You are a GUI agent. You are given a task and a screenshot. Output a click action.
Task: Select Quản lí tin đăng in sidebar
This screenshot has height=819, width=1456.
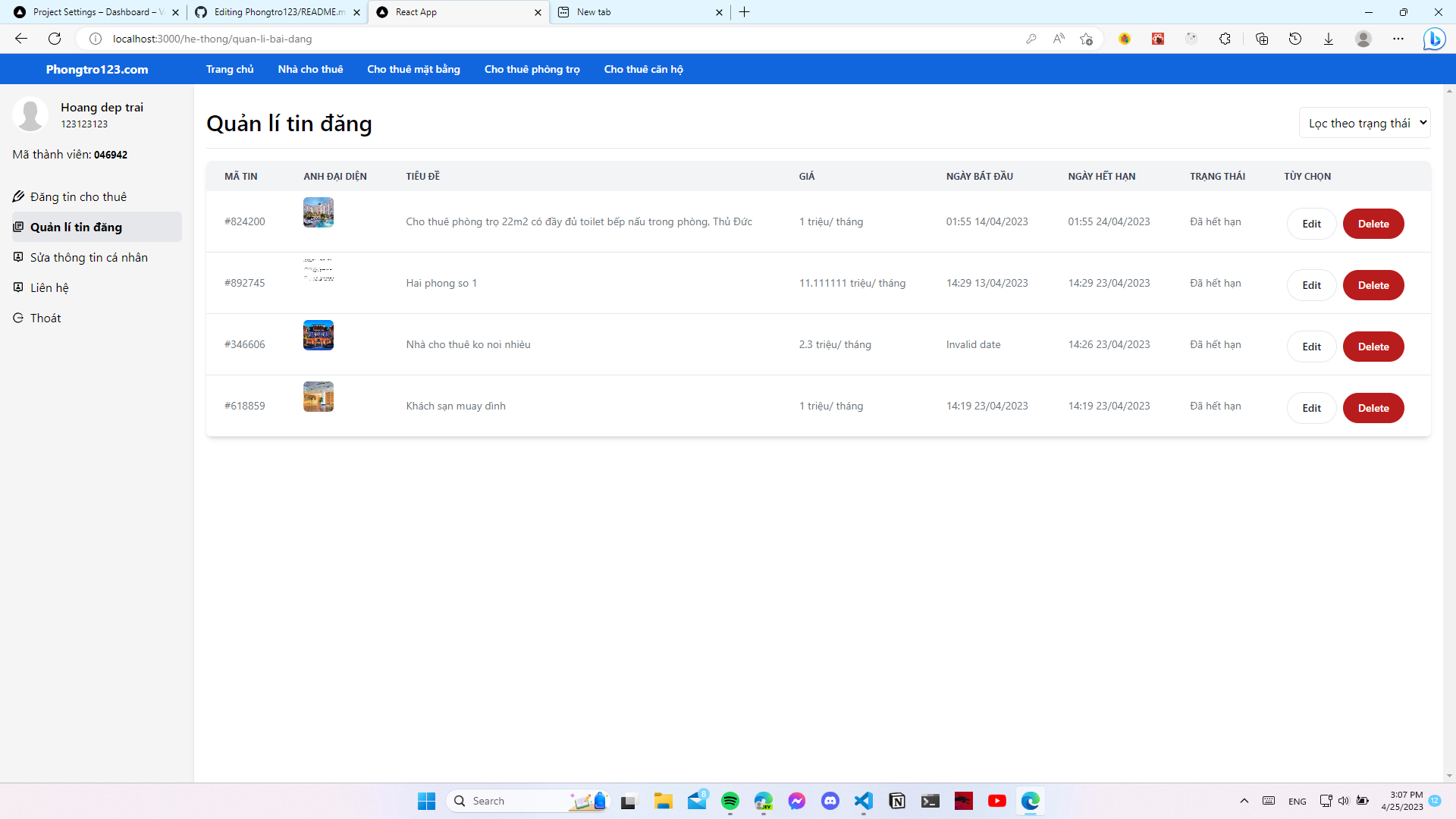pos(96,227)
